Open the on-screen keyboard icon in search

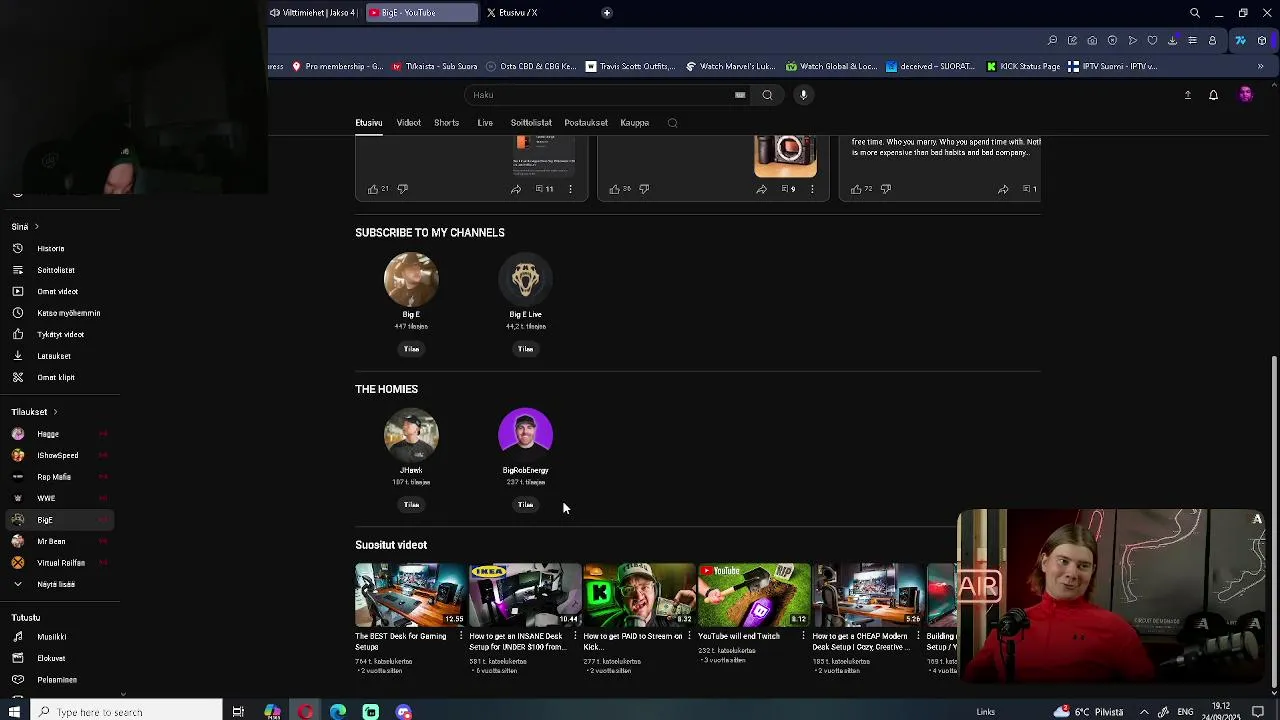[740, 95]
